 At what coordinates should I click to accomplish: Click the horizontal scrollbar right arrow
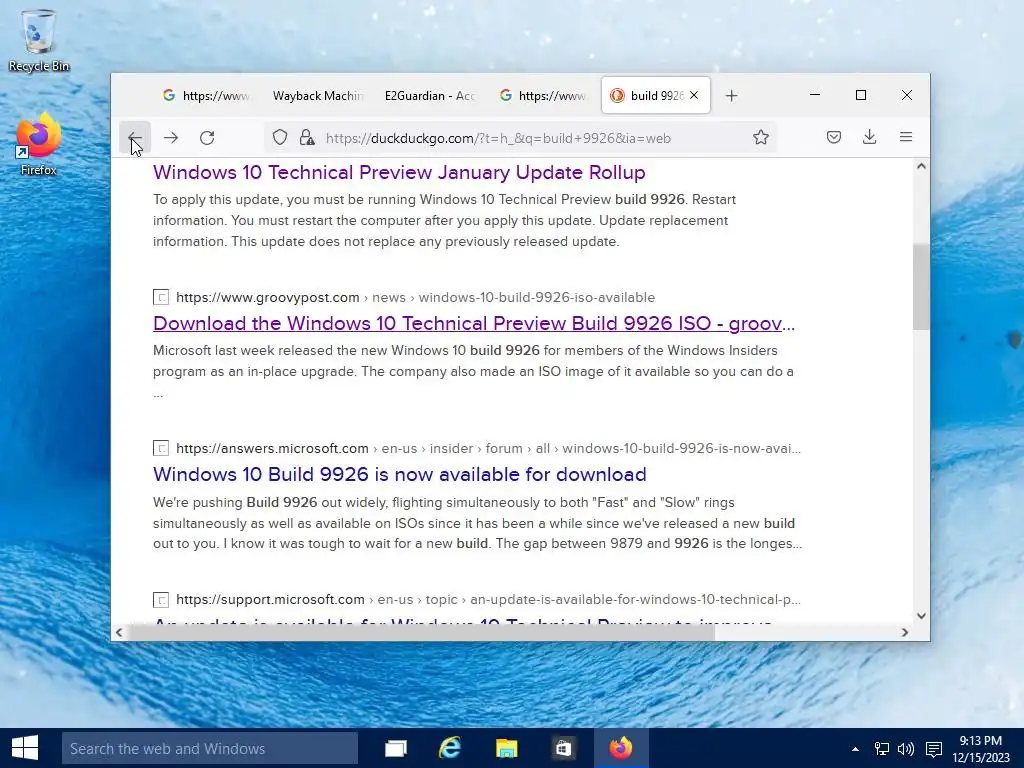pos(904,632)
